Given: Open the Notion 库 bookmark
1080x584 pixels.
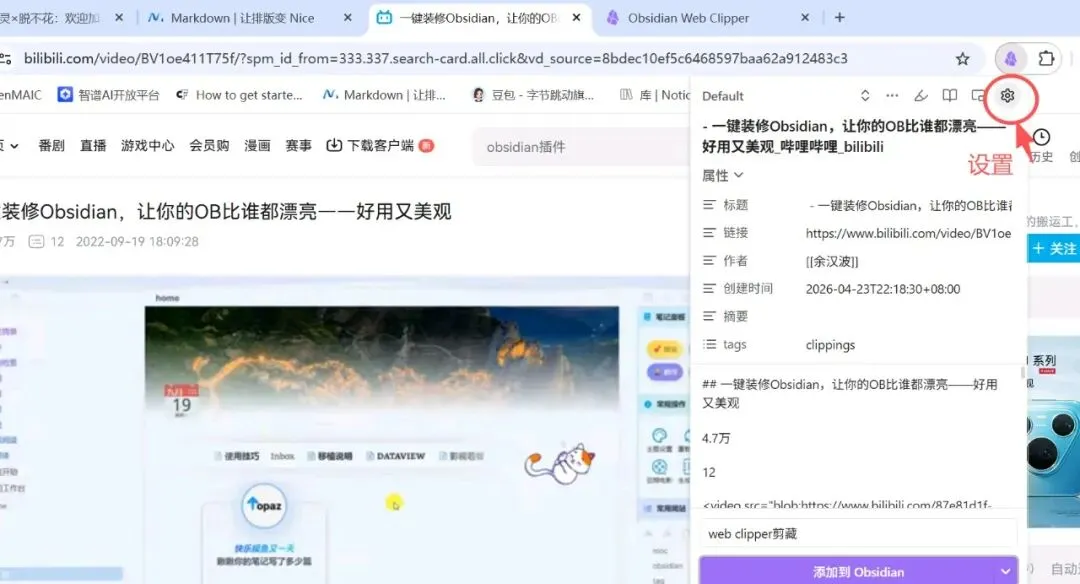Looking at the screenshot, I should tap(654, 95).
